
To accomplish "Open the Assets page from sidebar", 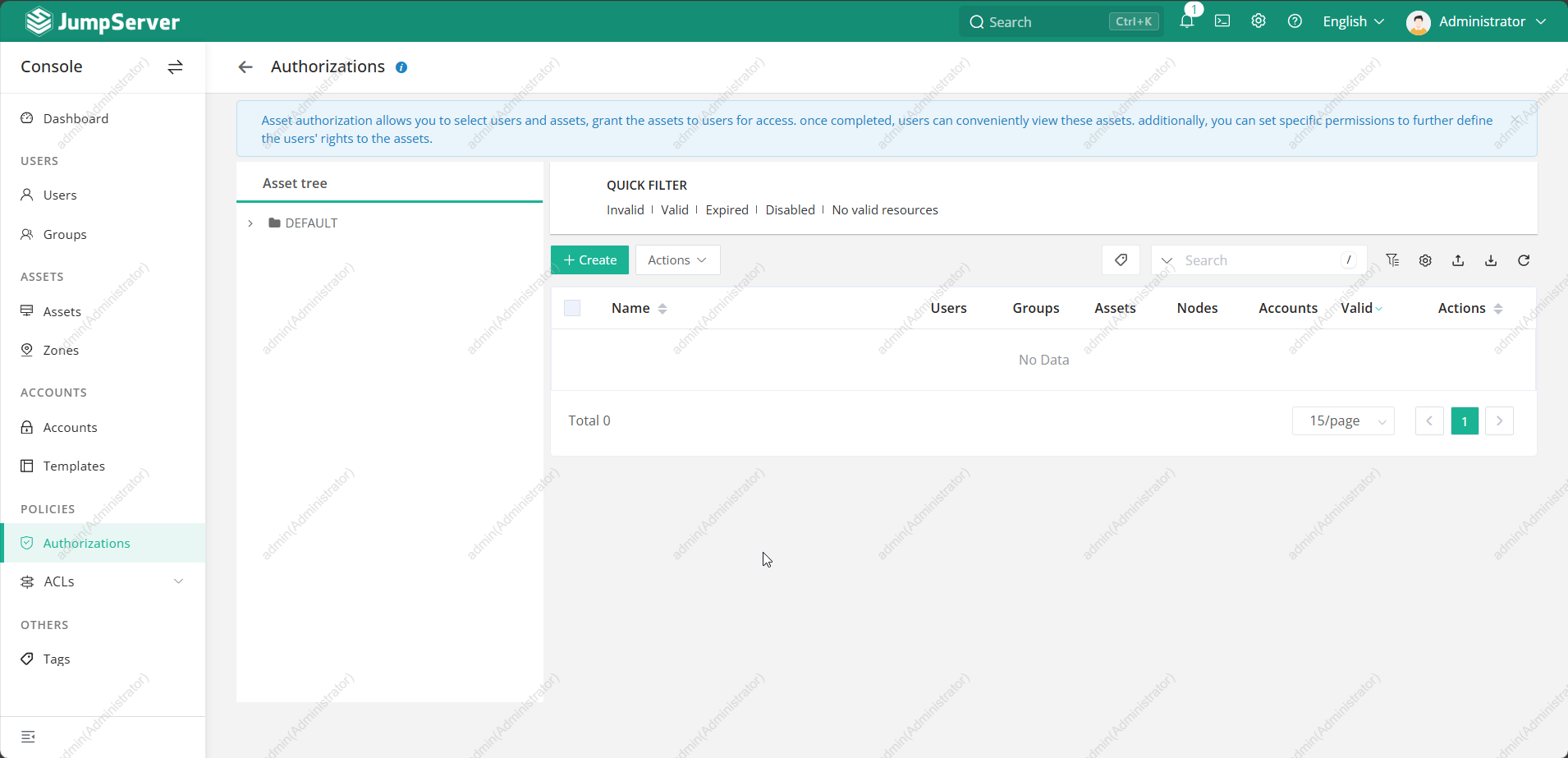I will 62,311.
